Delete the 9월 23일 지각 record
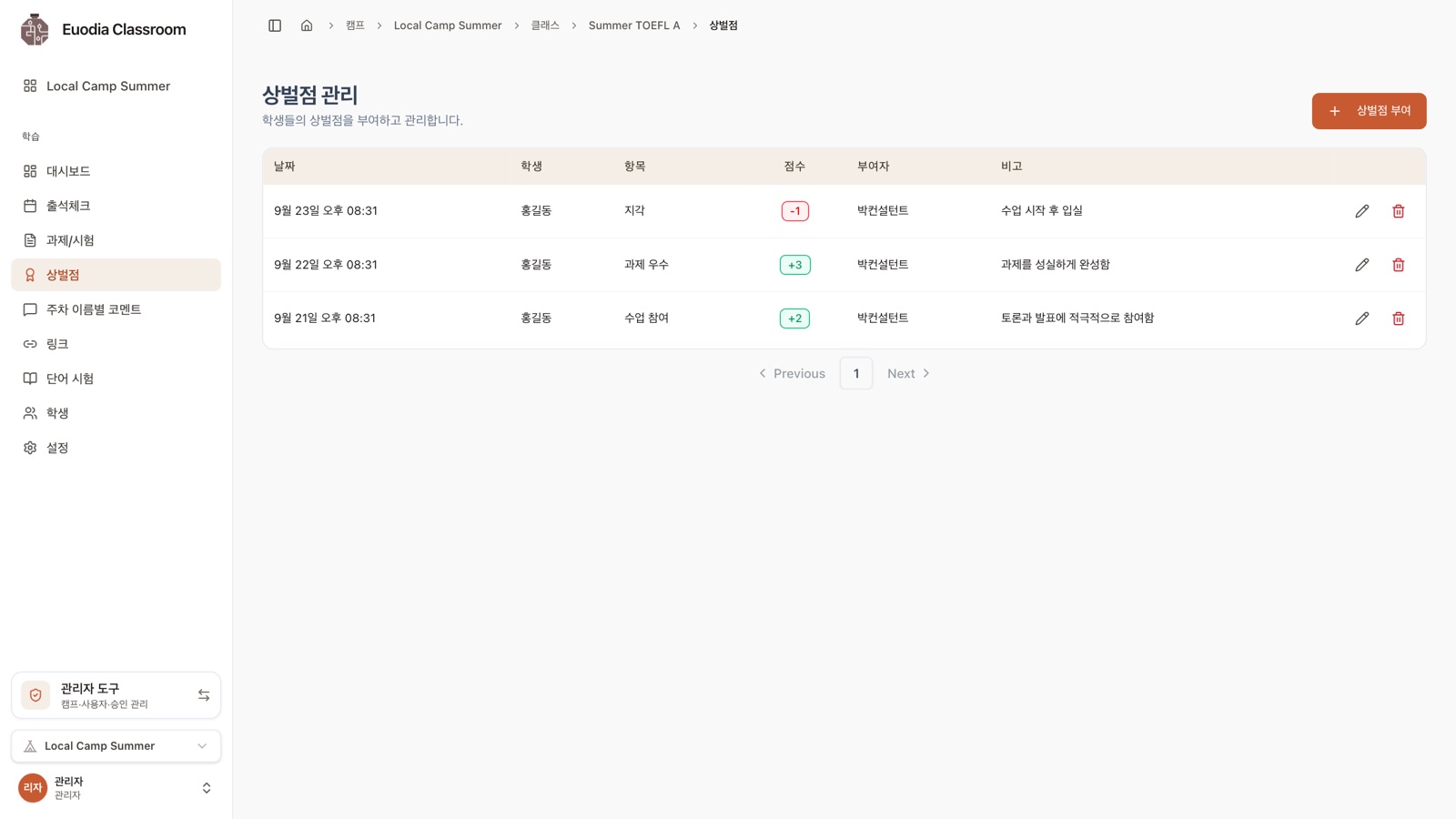The image size is (1456, 819). [x=1399, y=211]
